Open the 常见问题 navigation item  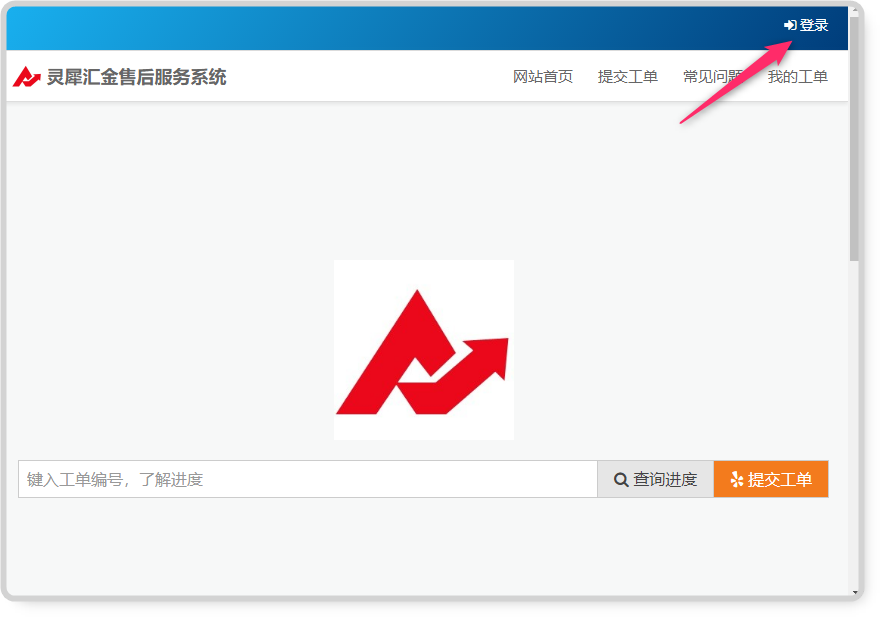pyautogui.click(x=713, y=77)
